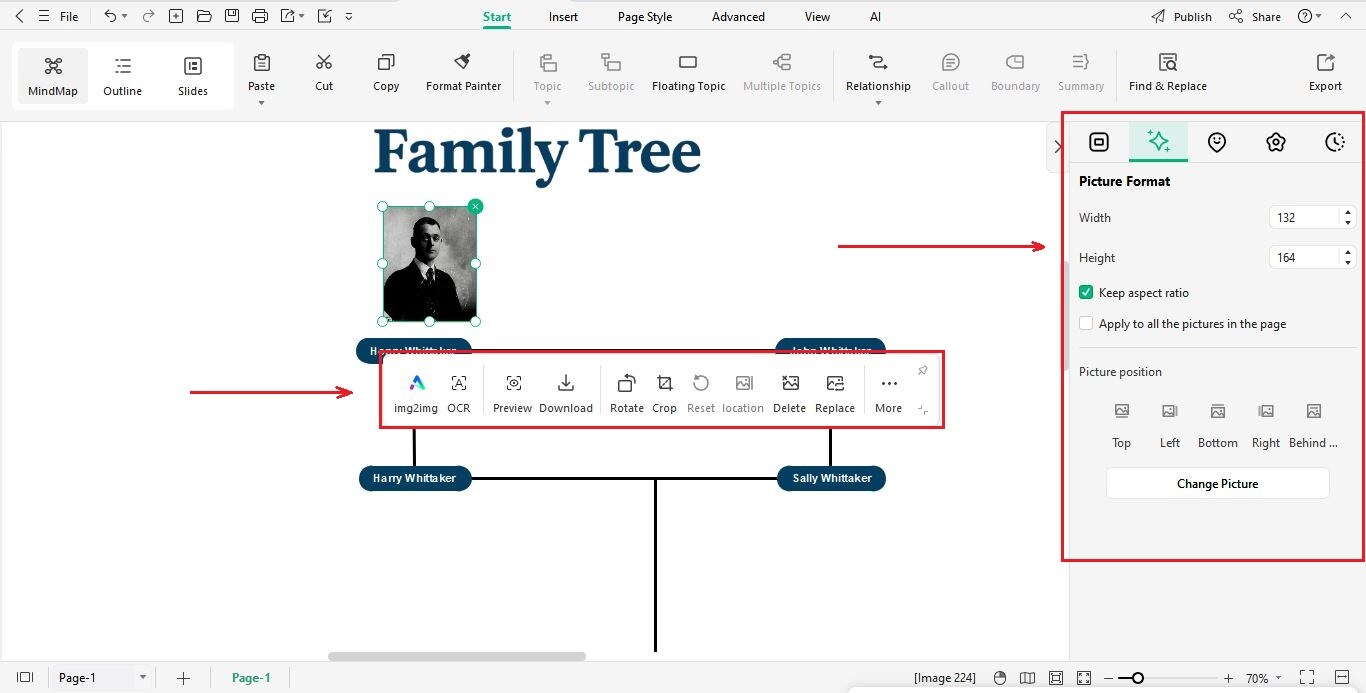The height and width of the screenshot is (693, 1366).
Task: Launch img2img AI tool
Action: (x=416, y=393)
